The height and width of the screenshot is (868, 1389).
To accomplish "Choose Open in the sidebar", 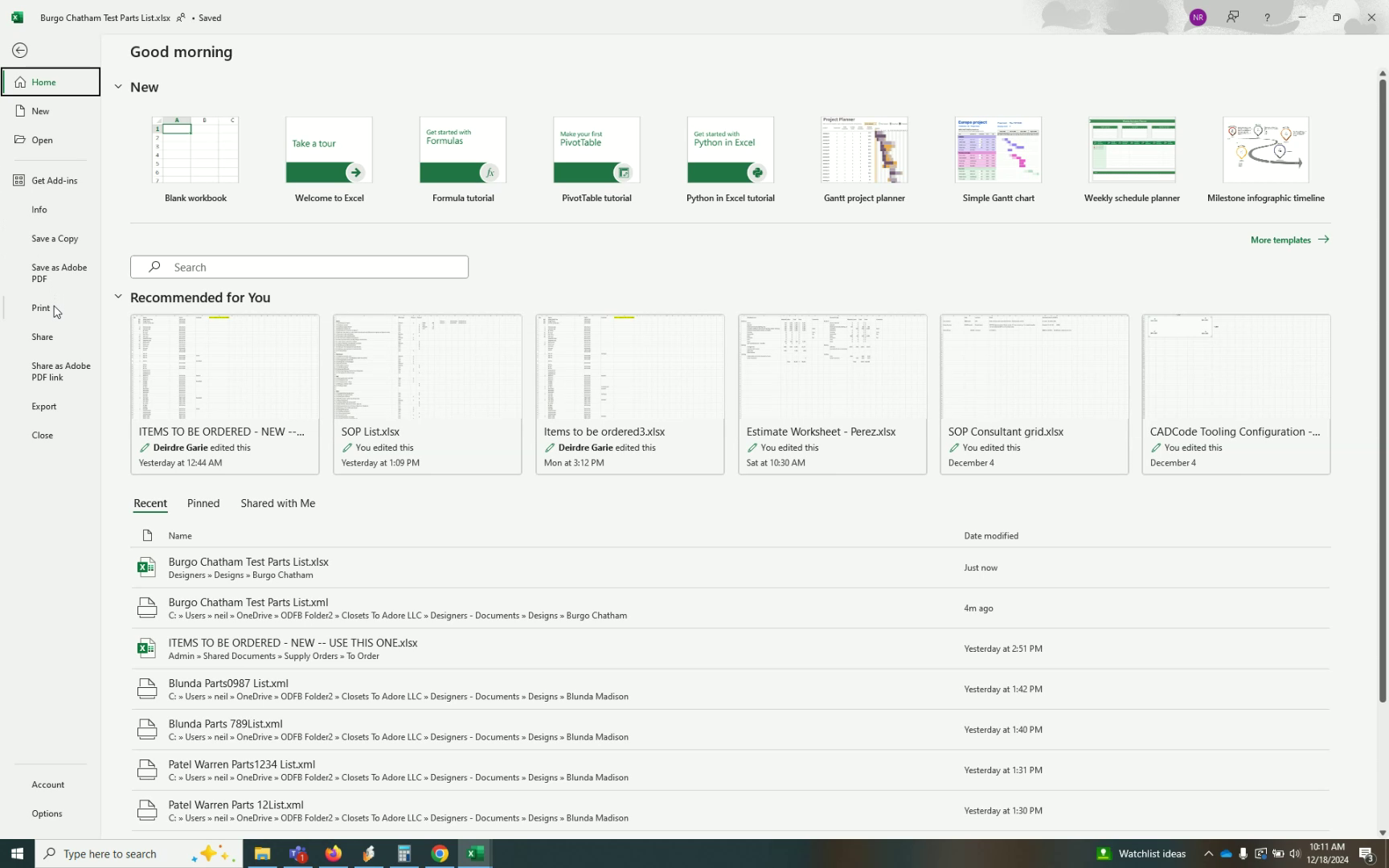I will tap(51, 140).
